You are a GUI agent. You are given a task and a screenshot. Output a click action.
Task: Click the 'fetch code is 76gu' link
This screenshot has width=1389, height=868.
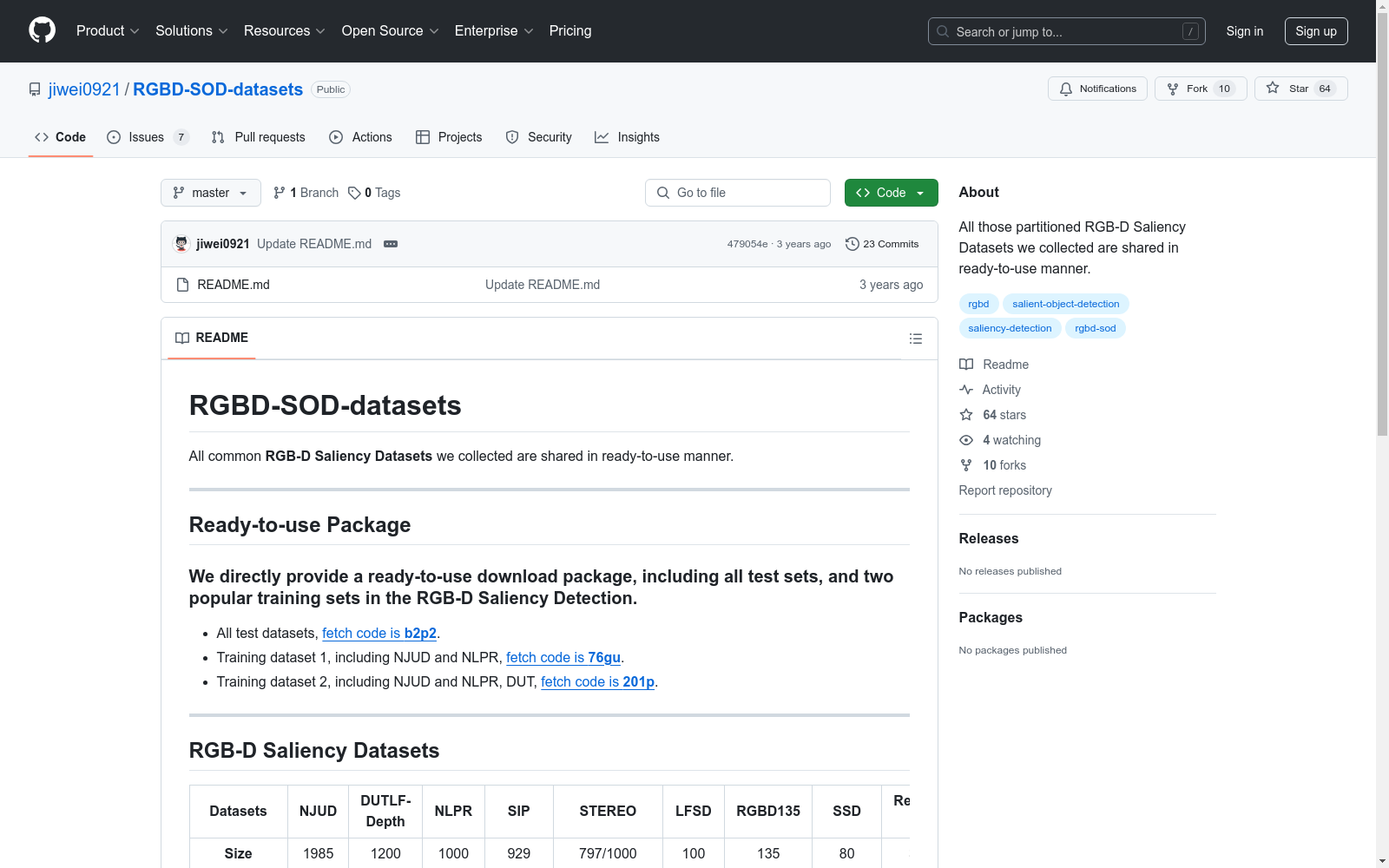[563, 658]
